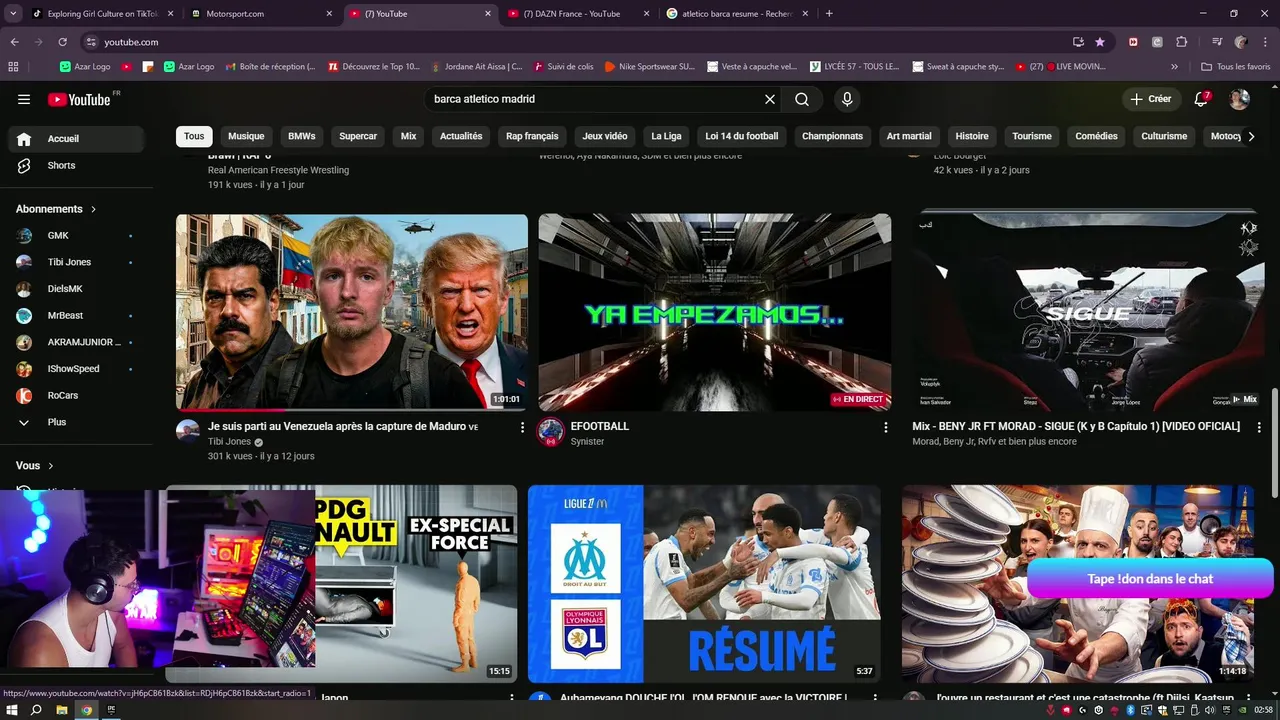1280x720 pixels.
Task: Open Chrome from the taskbar
Action: tap(87, 710)
